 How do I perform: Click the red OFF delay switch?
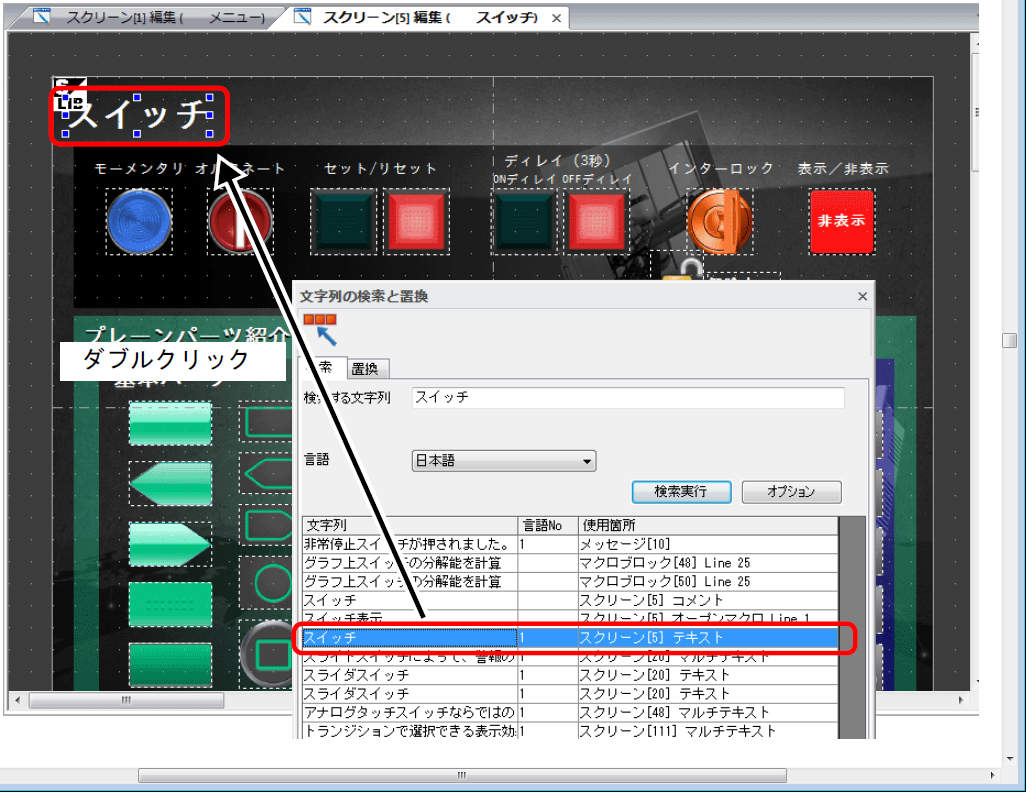click(x=596, y=221)
